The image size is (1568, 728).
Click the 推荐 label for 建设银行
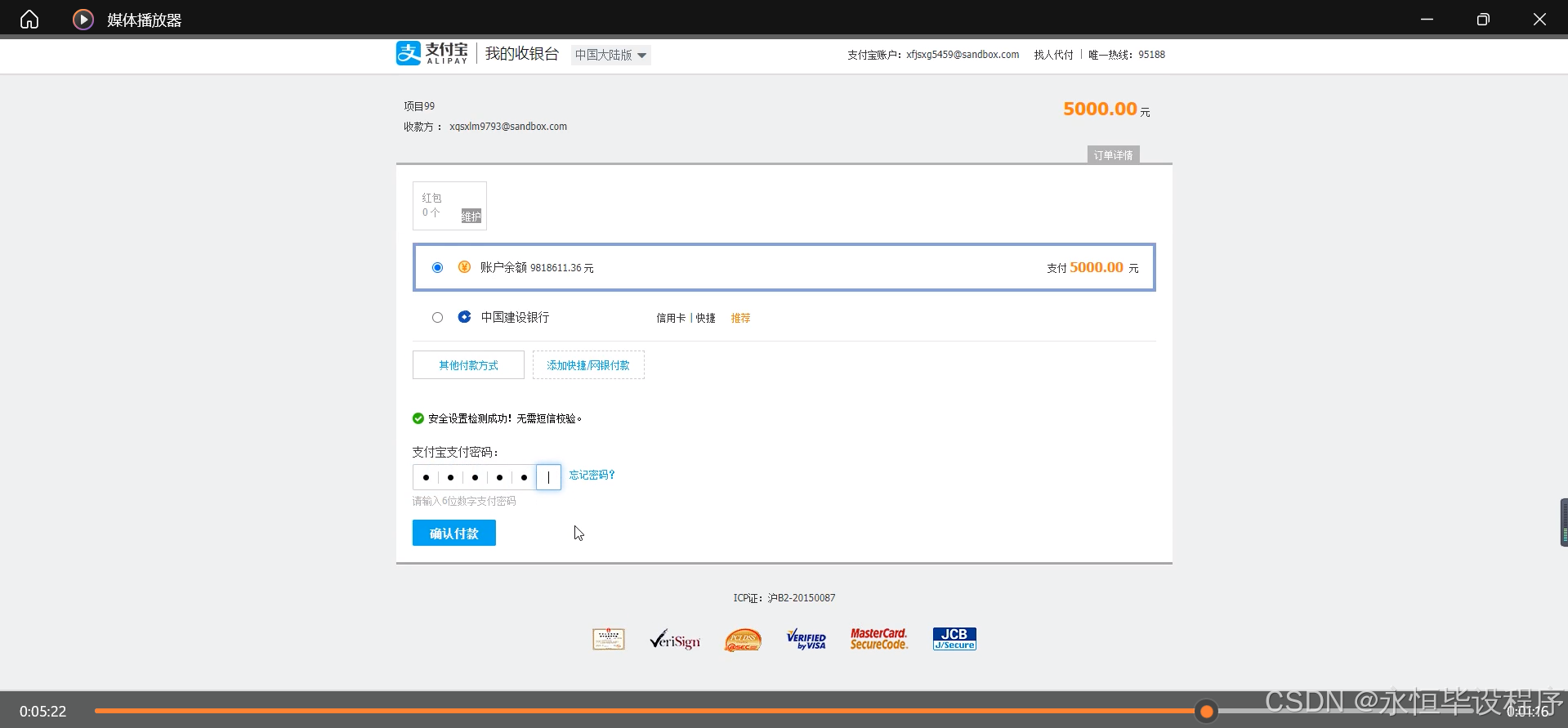pyautogui.click(x=740, y=318)
